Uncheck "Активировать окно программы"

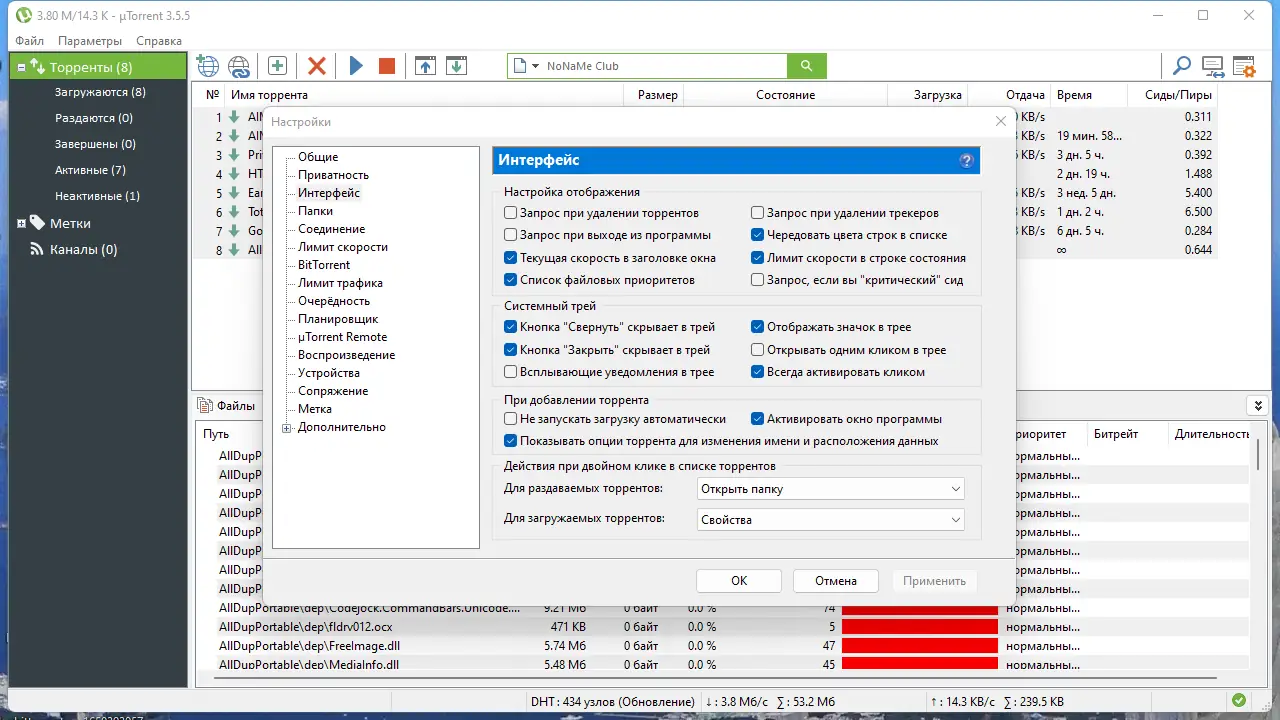[x=758, y=419]
